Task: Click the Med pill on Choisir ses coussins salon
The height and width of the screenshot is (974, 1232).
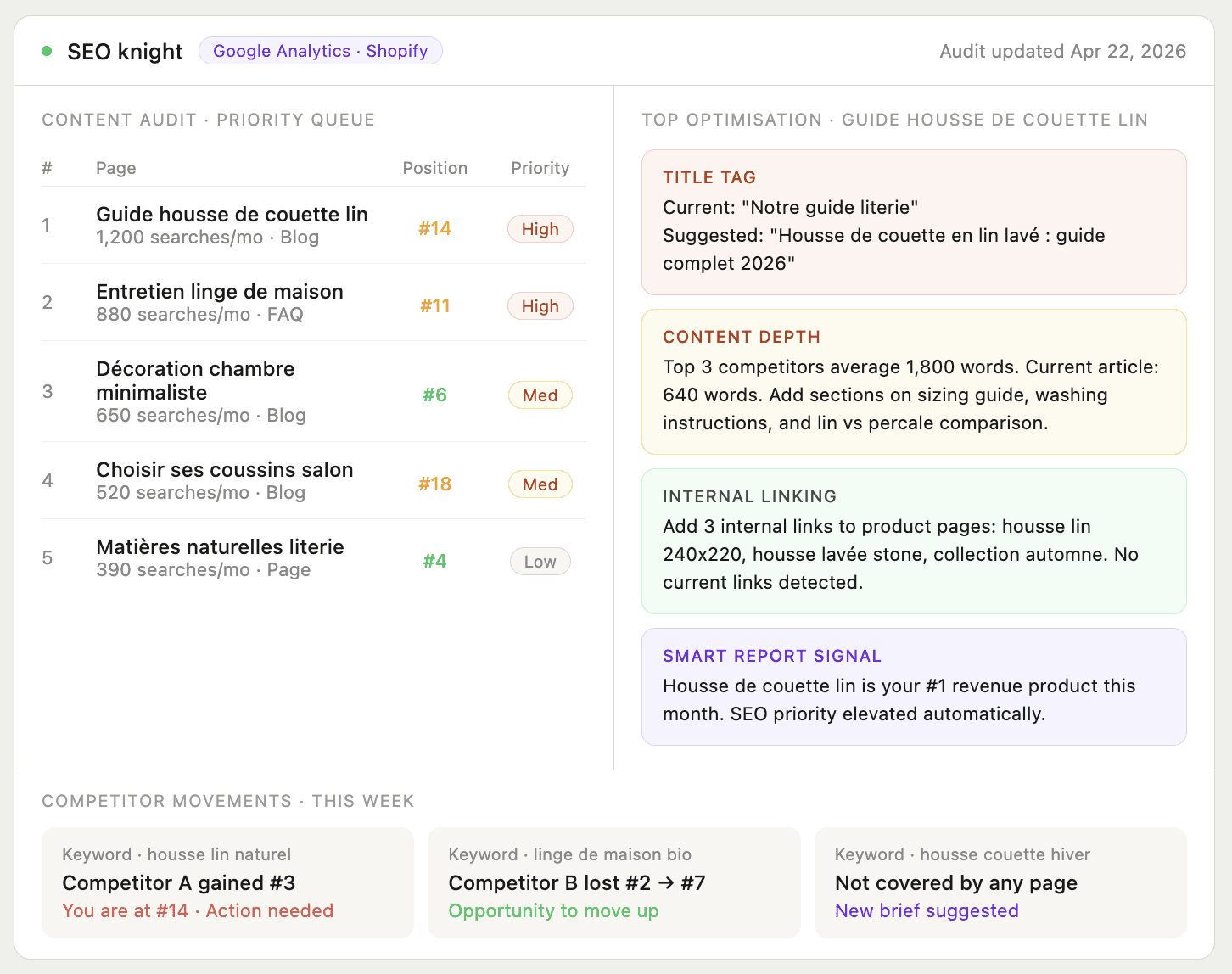Action: [540, 484]
